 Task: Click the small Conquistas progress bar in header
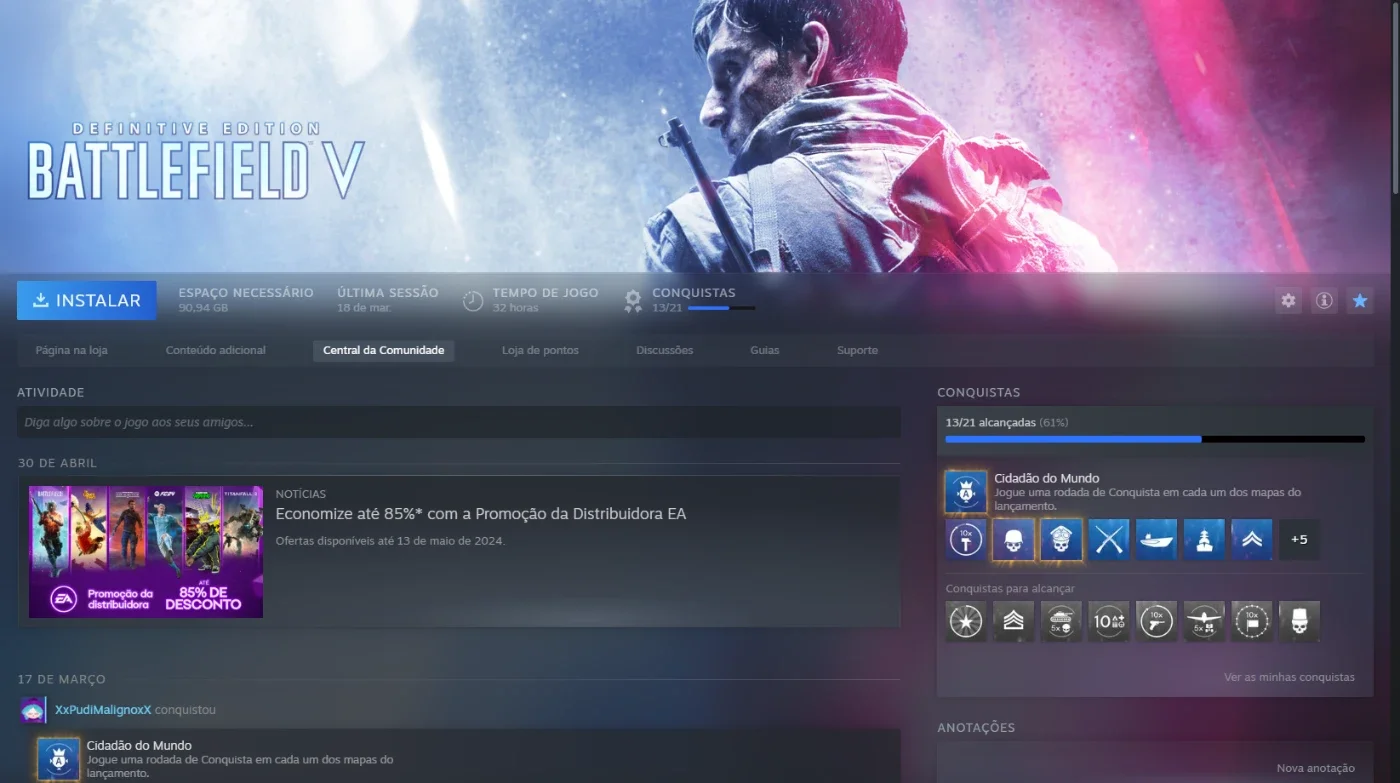coord(721,308)
